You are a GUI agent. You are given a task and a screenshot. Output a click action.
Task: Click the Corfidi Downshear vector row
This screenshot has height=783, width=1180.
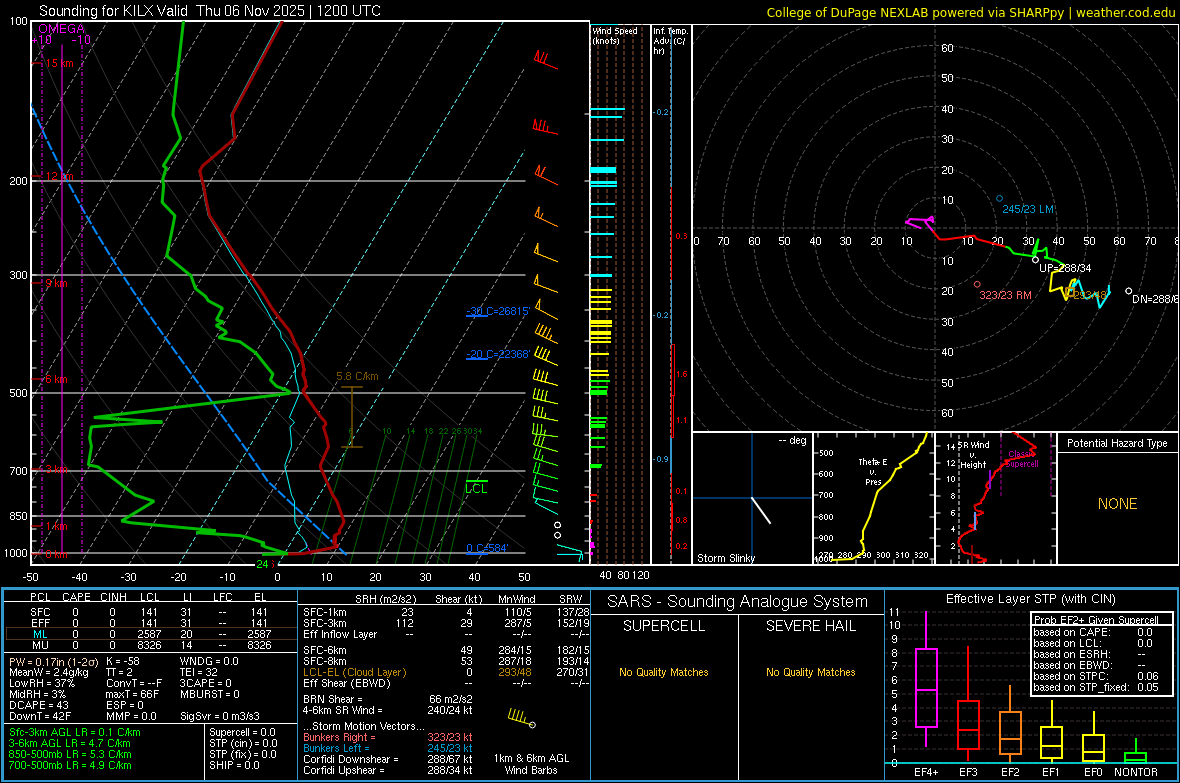click(x=388, y=760)
